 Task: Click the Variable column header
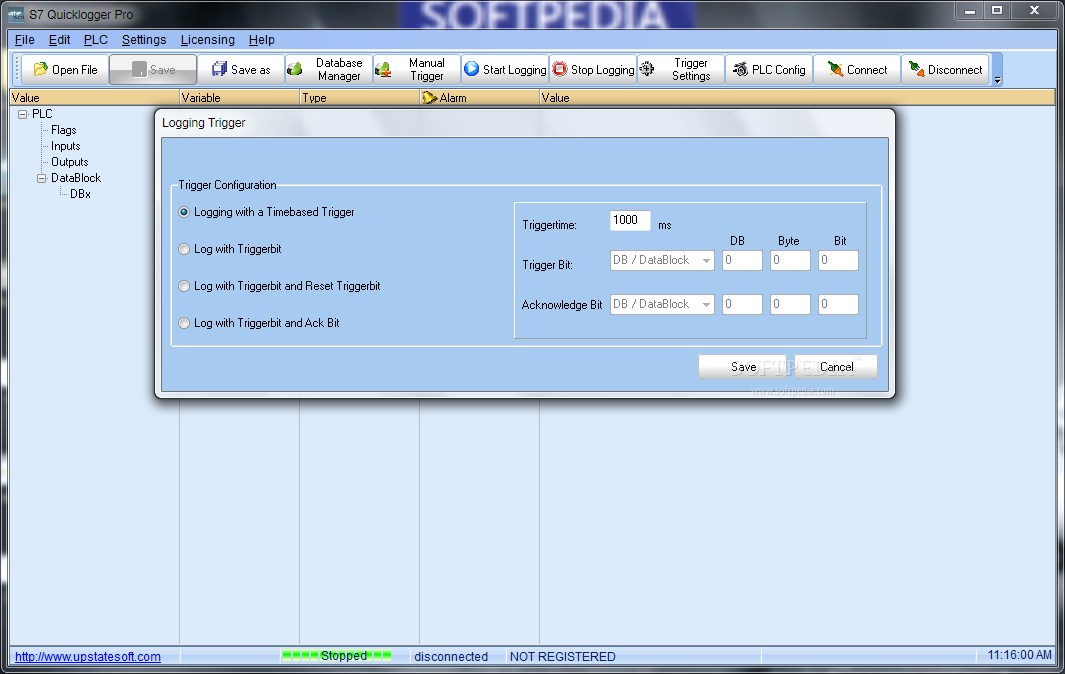pos(239,98)
